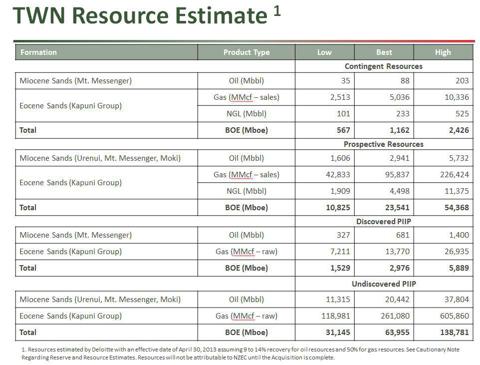Select the first Miocene Sands (Mt. Messenger) cell

click(x=106, y=81)
